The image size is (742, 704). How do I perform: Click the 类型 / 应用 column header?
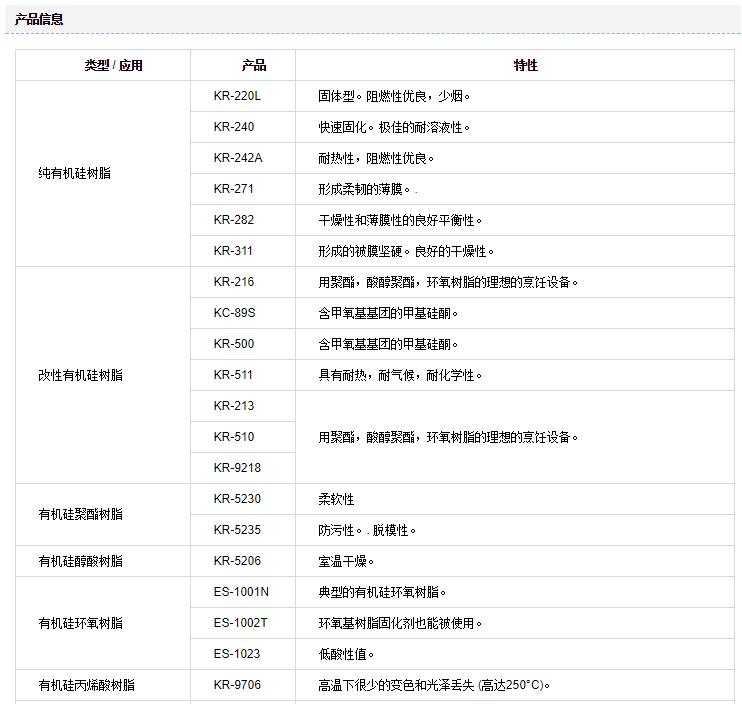(113, 65)
